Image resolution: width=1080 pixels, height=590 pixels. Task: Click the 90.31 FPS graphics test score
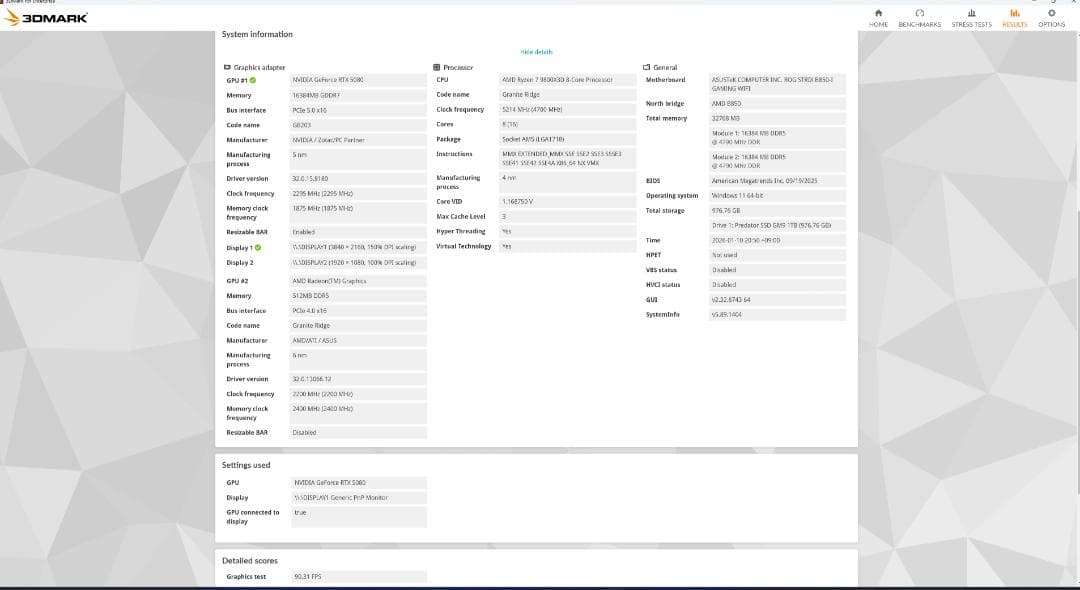coord(357,577)
